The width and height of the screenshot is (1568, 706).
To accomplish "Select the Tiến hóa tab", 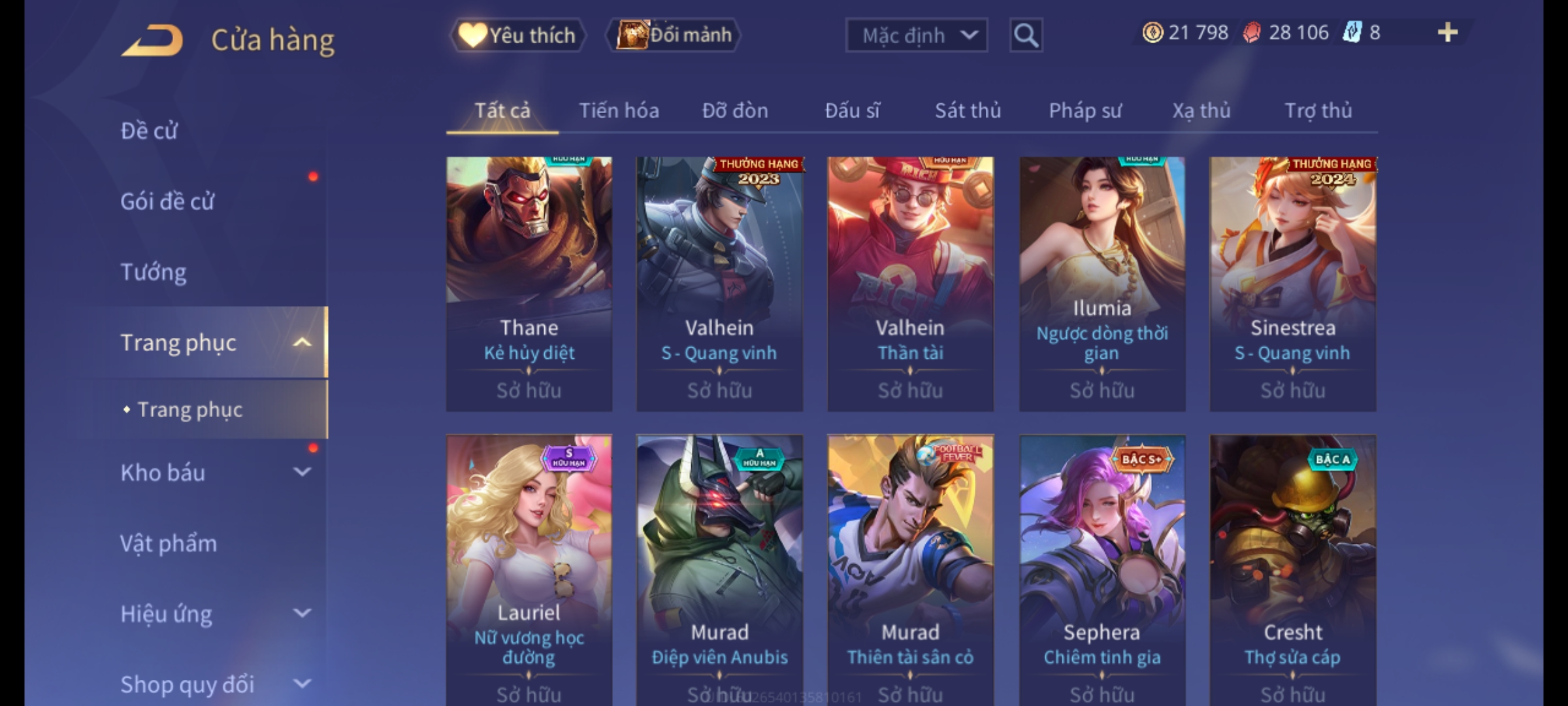I will pos(619,110).
